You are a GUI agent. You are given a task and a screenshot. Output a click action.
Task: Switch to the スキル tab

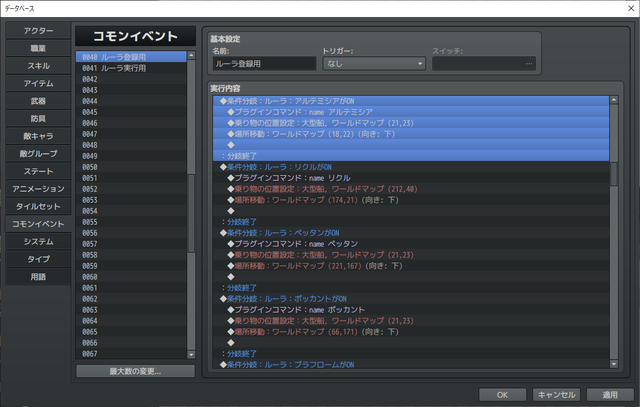[38, 66]
